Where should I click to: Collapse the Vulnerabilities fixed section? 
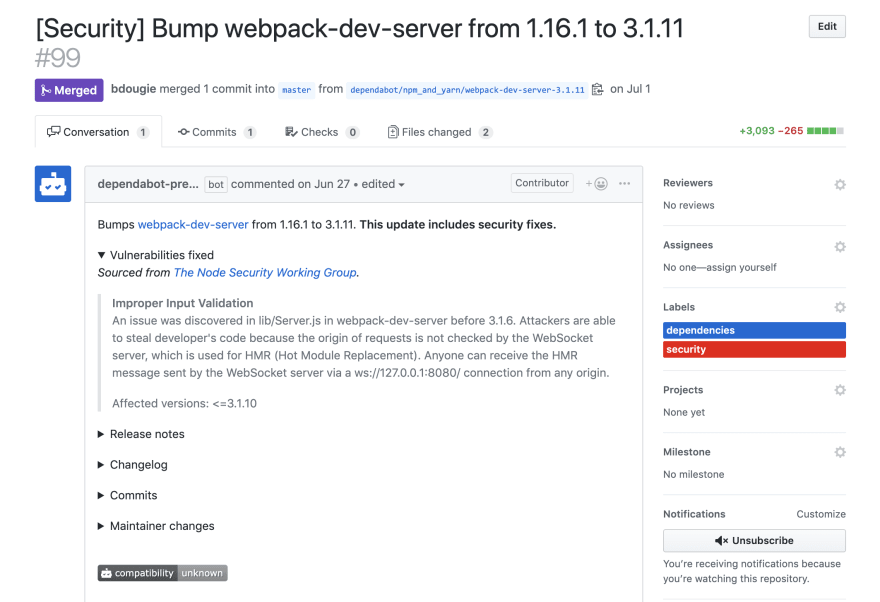[157, 255]
